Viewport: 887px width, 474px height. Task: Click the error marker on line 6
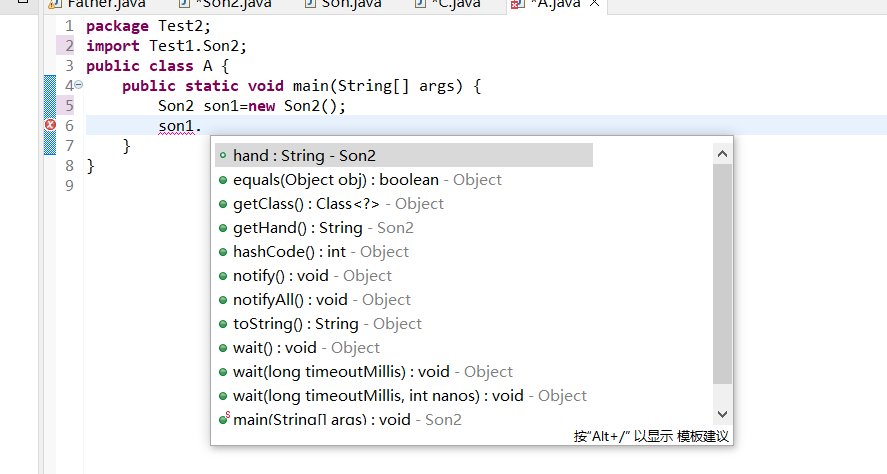[x=50, y=125]
